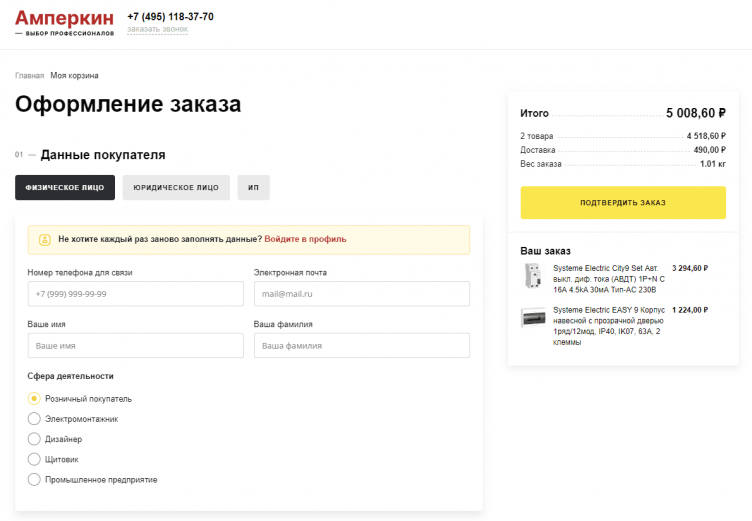Click the item price 1 224,00 ₽
The image size is (752, 521).
(690, 310)
